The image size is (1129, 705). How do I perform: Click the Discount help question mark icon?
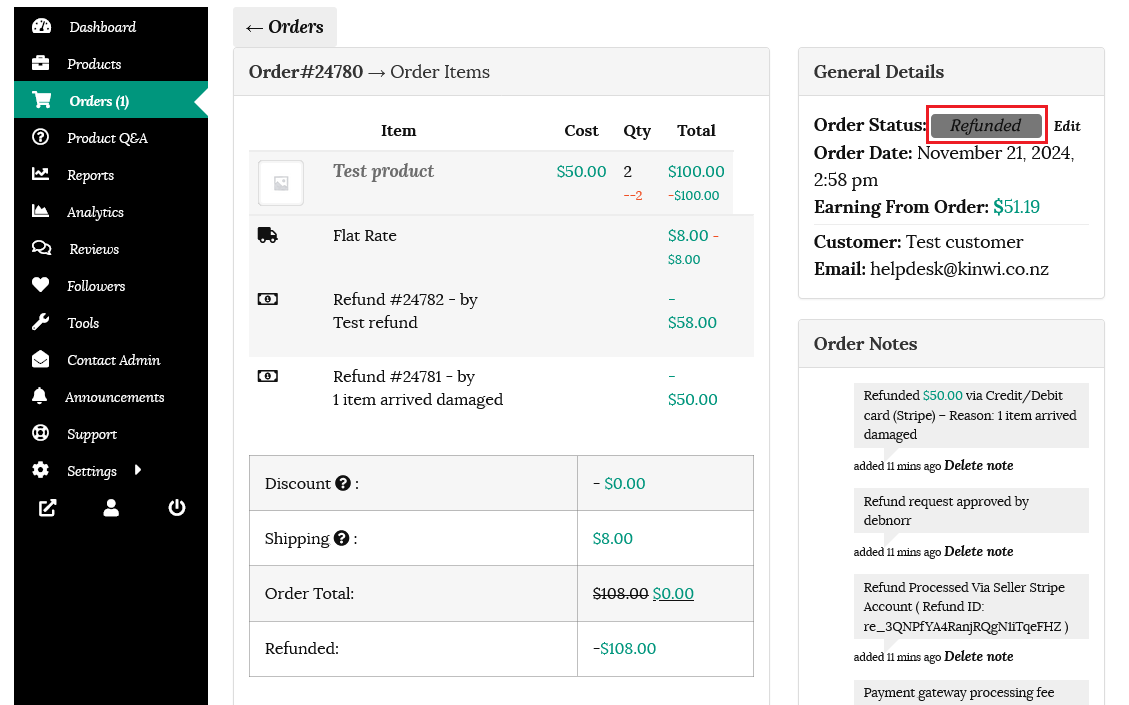[343, 484]
